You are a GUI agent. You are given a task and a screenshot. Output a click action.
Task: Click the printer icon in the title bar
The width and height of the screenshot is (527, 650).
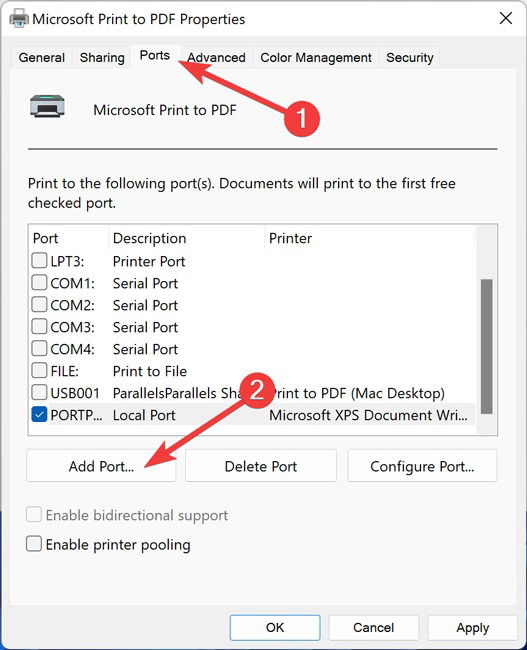click(19, 19)
